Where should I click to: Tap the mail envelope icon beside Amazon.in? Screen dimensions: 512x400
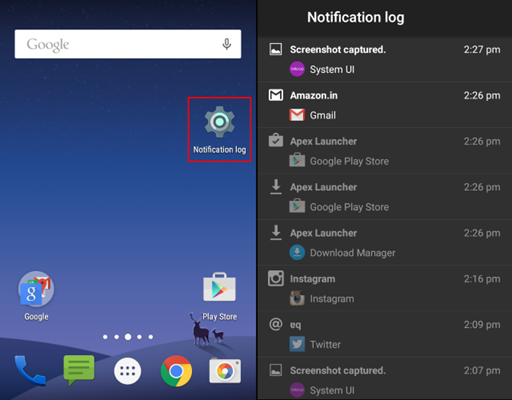(x=276, y=95)
